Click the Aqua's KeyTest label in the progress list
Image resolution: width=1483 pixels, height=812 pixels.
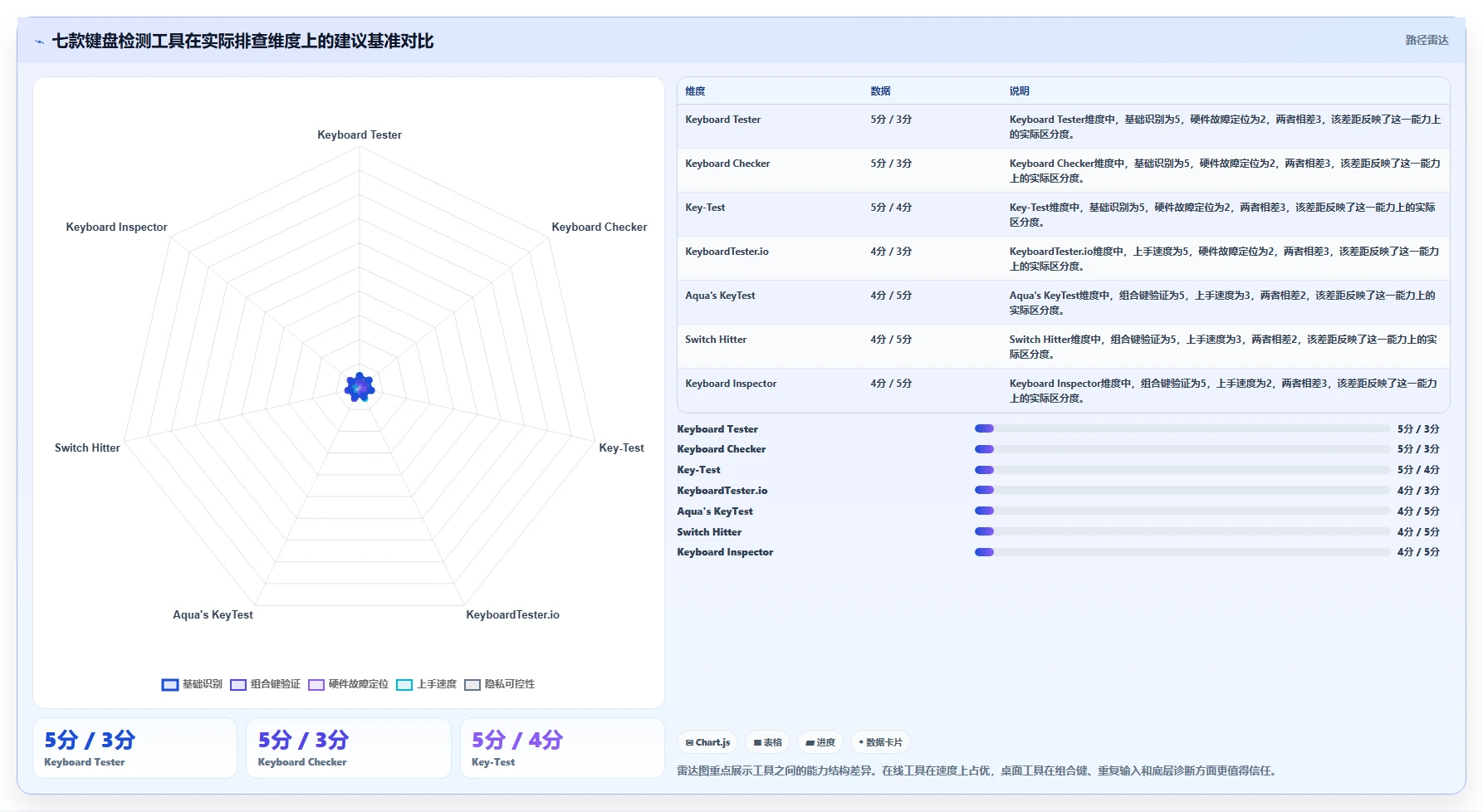pos(715,511)
